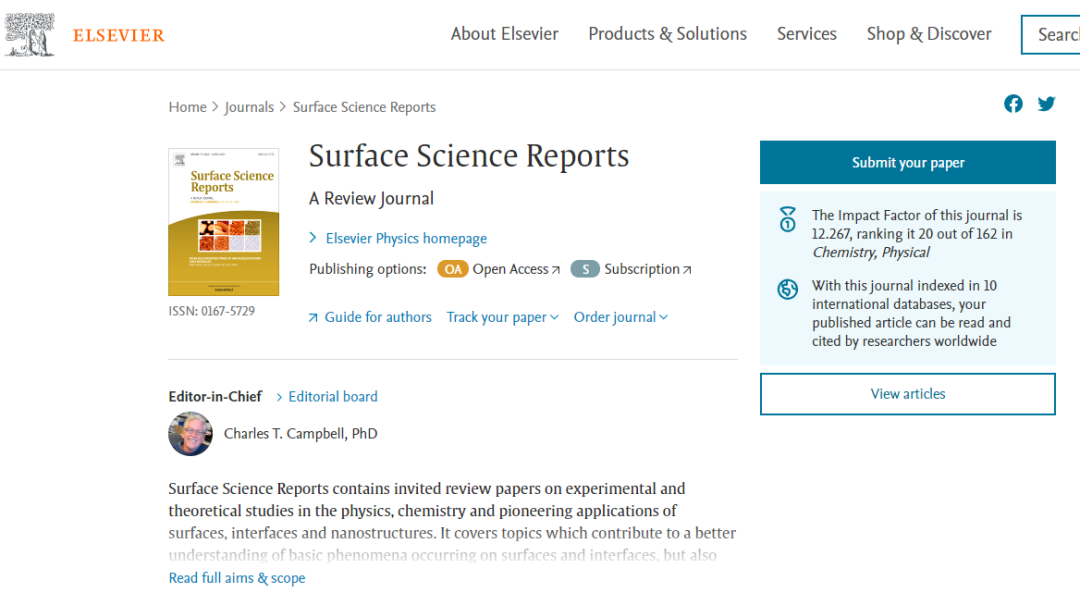
Task: Open the Products & Solutions menu
Action: pyautogui.click(x=667, y=34)
